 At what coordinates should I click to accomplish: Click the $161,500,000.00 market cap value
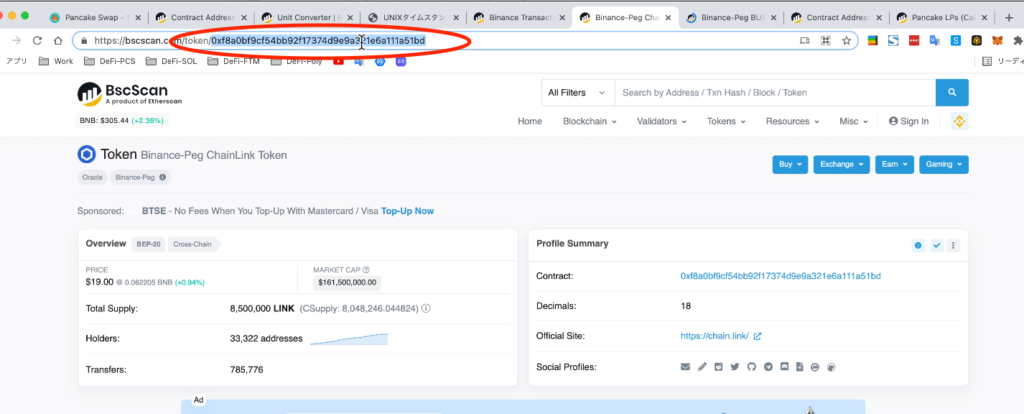347,283
